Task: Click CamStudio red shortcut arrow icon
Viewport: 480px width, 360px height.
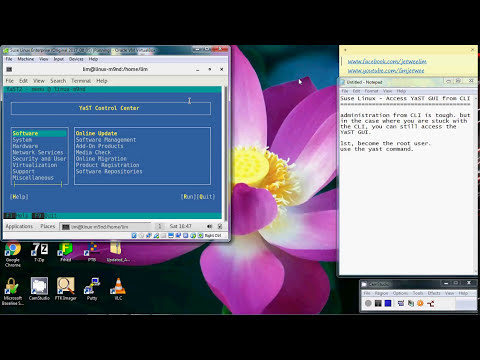Action: (431, 303)
